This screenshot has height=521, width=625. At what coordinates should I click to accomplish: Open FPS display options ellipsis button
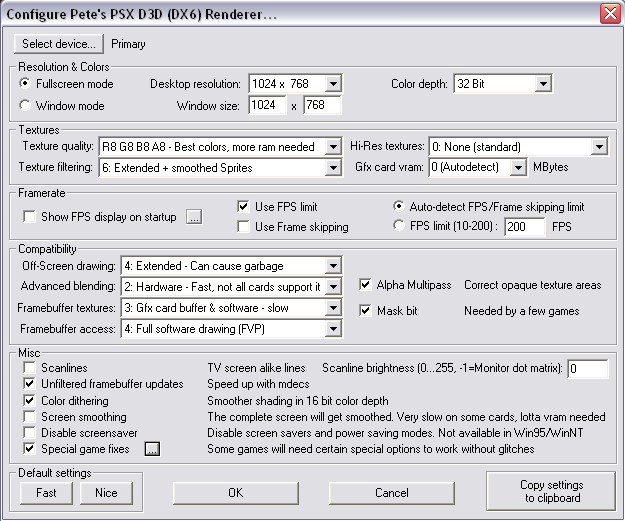point(194,217)
